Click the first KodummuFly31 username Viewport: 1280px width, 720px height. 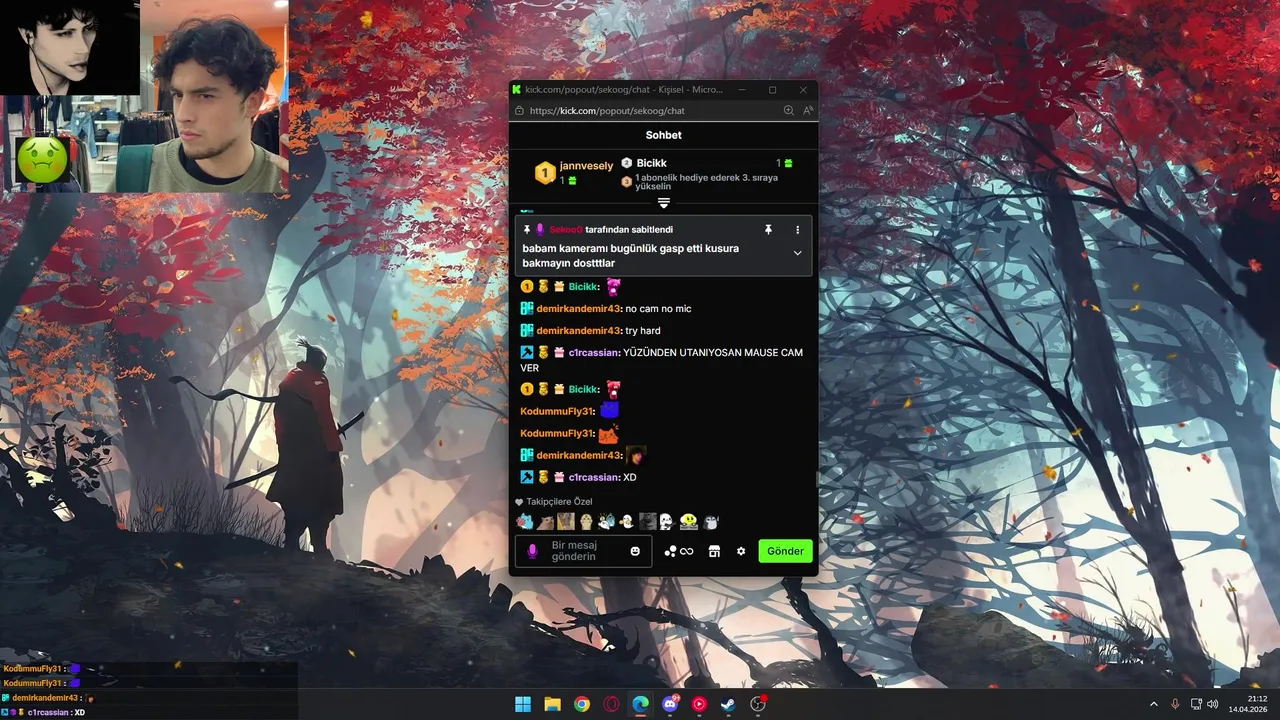coord(557,411)
